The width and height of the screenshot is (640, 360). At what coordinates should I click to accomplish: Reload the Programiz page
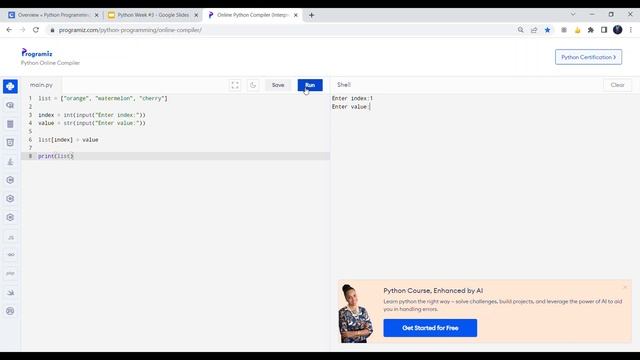click(x=36, y=30)
